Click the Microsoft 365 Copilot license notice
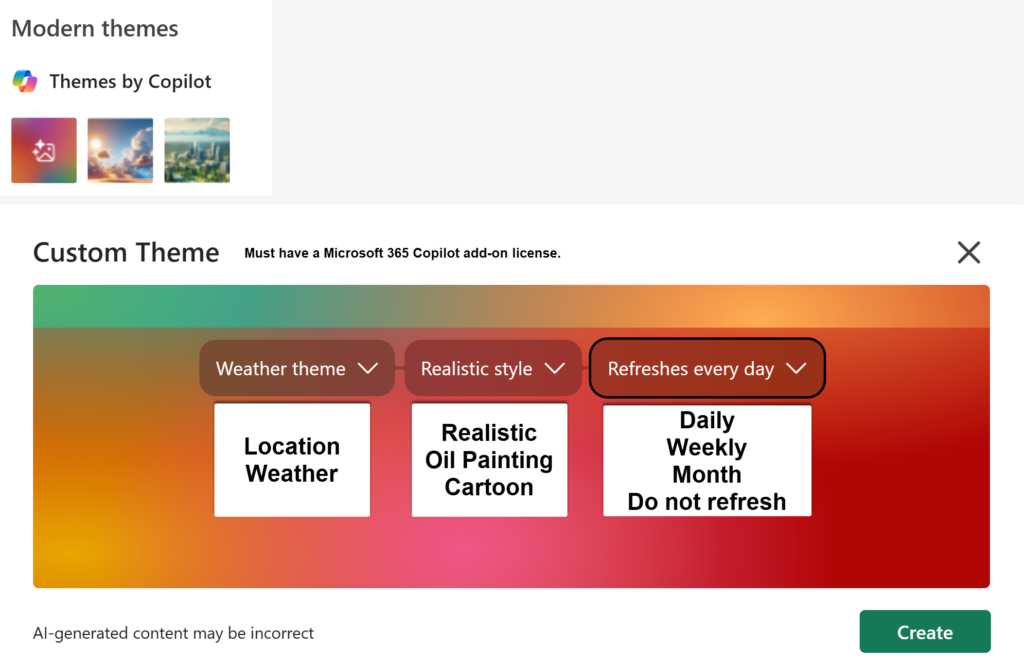Image resolution: width=1024 pixels, height=664 pixels. coord(402,253)
